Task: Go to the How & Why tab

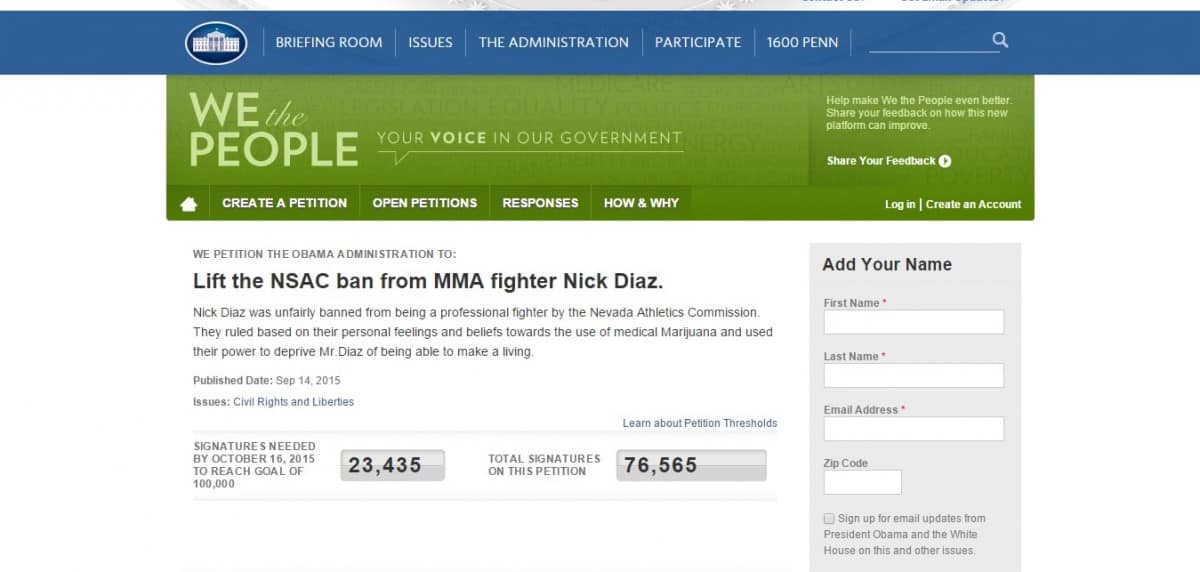Action: coord(641,203)
